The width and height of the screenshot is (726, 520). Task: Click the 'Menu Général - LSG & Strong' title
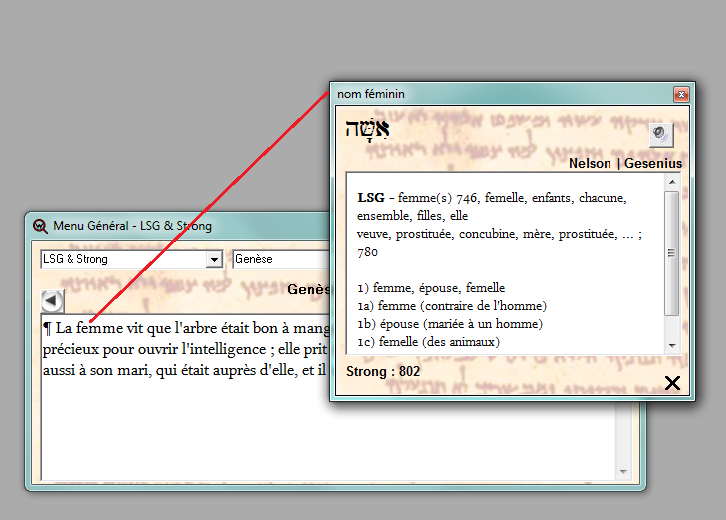(132, 226)
